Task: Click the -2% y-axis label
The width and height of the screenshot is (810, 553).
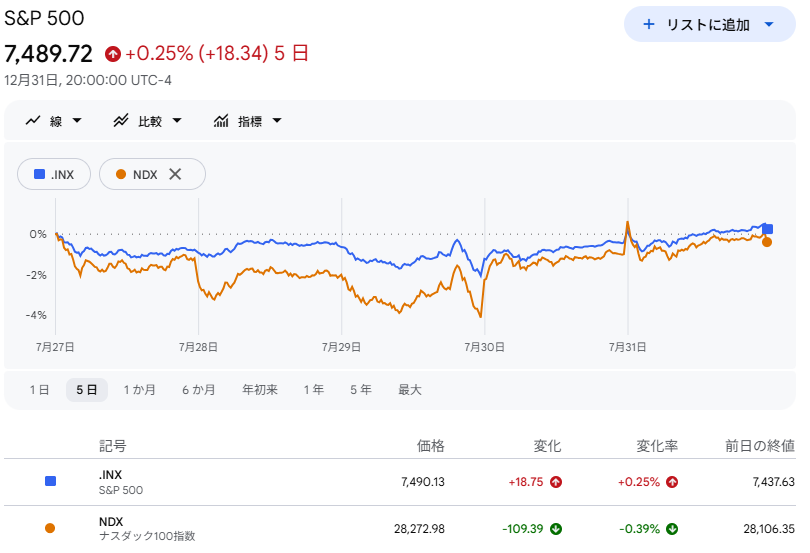Action: click(36, 275)
